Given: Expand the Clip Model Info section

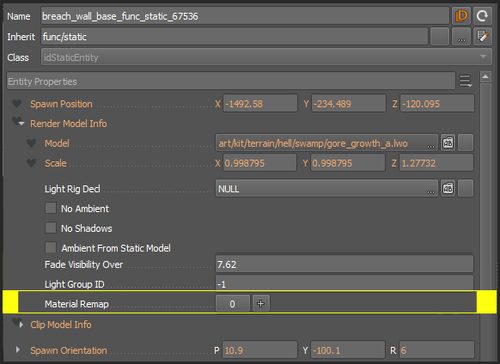Looking at the screenshot, I should (x=22, y=325).
